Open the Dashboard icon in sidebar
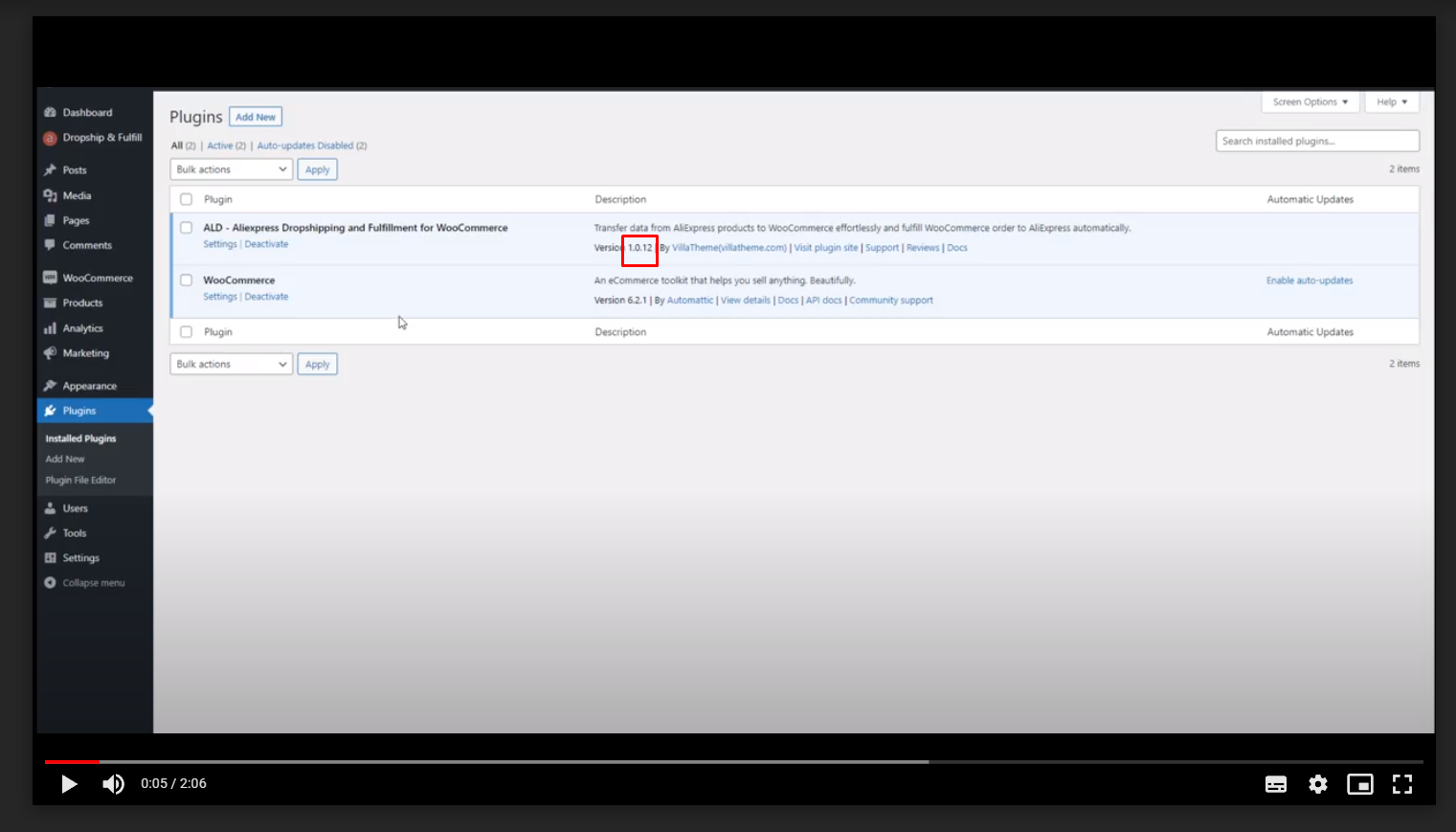 tap(50, 113)
